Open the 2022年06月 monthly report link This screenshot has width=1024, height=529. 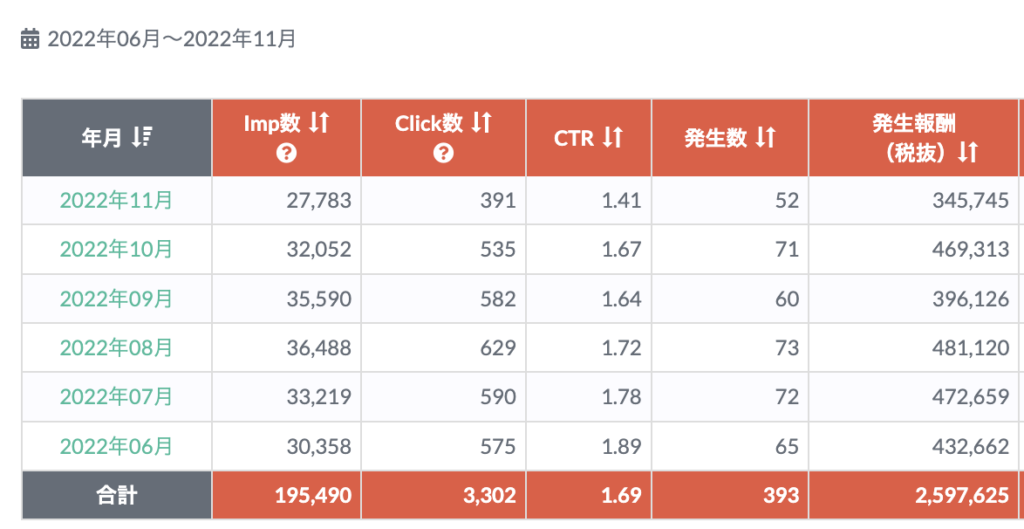[x=116, y=445]
